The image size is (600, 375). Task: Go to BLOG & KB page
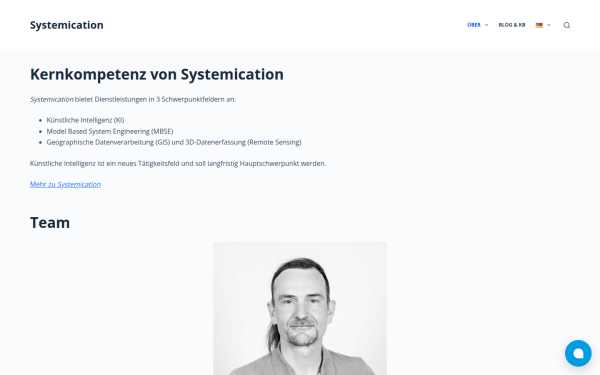(x=512, y=25)
